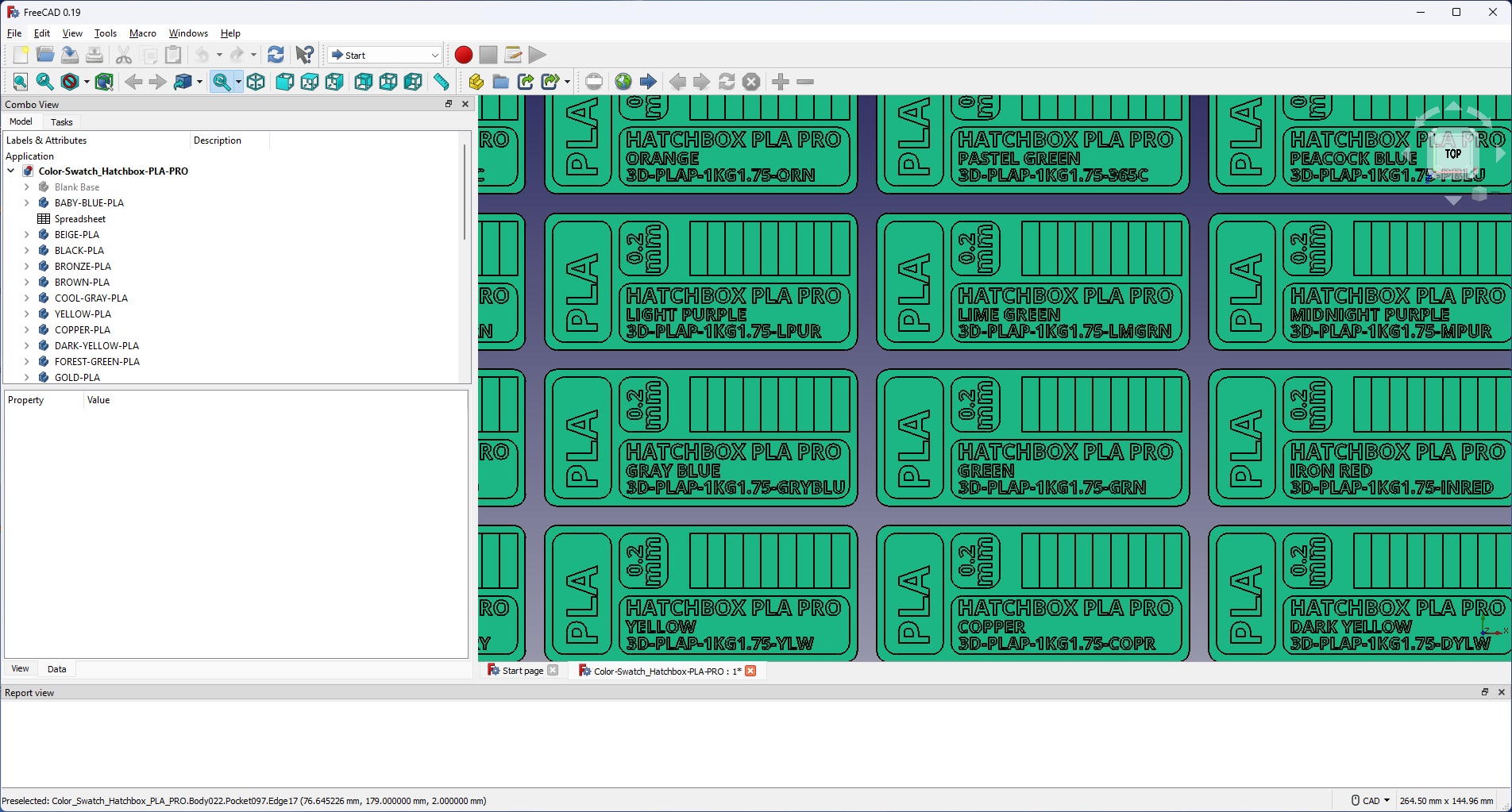The width and height of the screenshot is (1512, 812).
Task: Open the draw style dropdown arrow
Action: click(x=87, y=82)
